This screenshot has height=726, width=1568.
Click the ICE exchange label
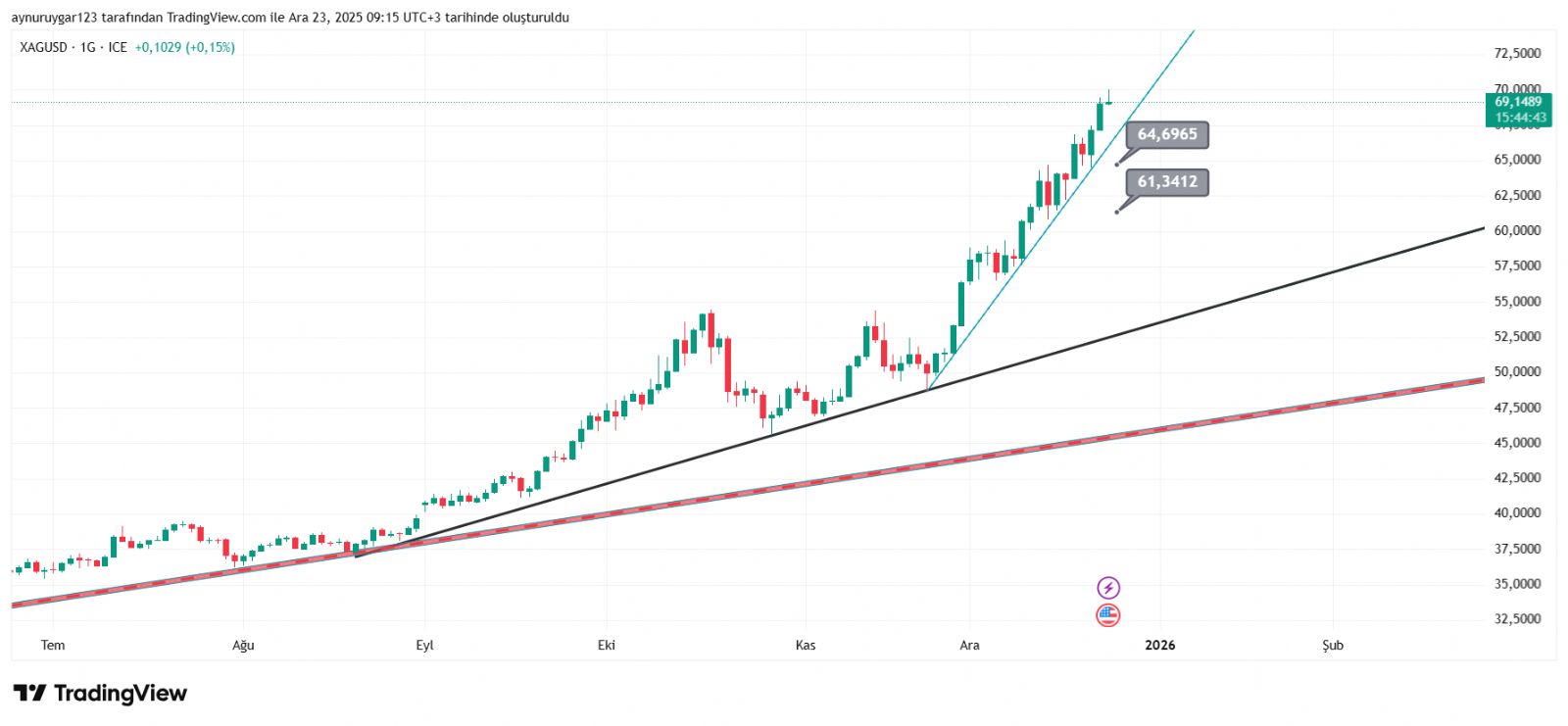[x=118, y=47]
